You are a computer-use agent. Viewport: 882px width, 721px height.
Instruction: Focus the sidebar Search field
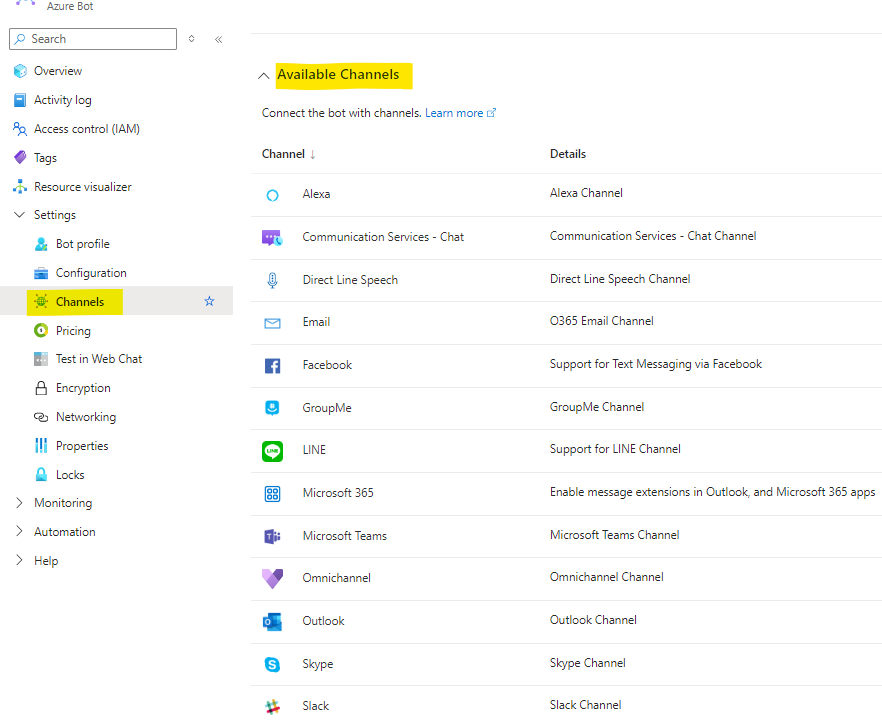click(93, 39)
